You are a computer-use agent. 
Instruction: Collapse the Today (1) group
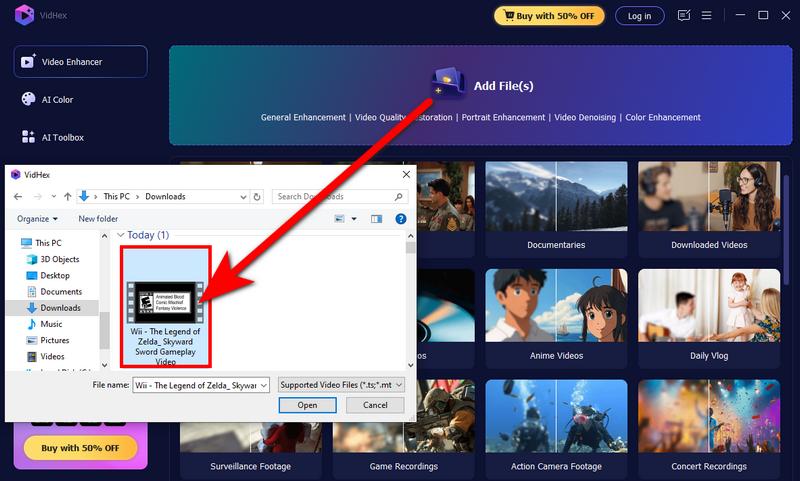point(121,235)
